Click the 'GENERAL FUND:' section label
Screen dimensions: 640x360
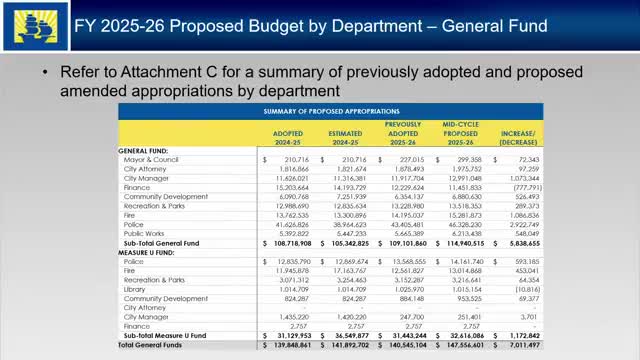[x=143, y=151]
